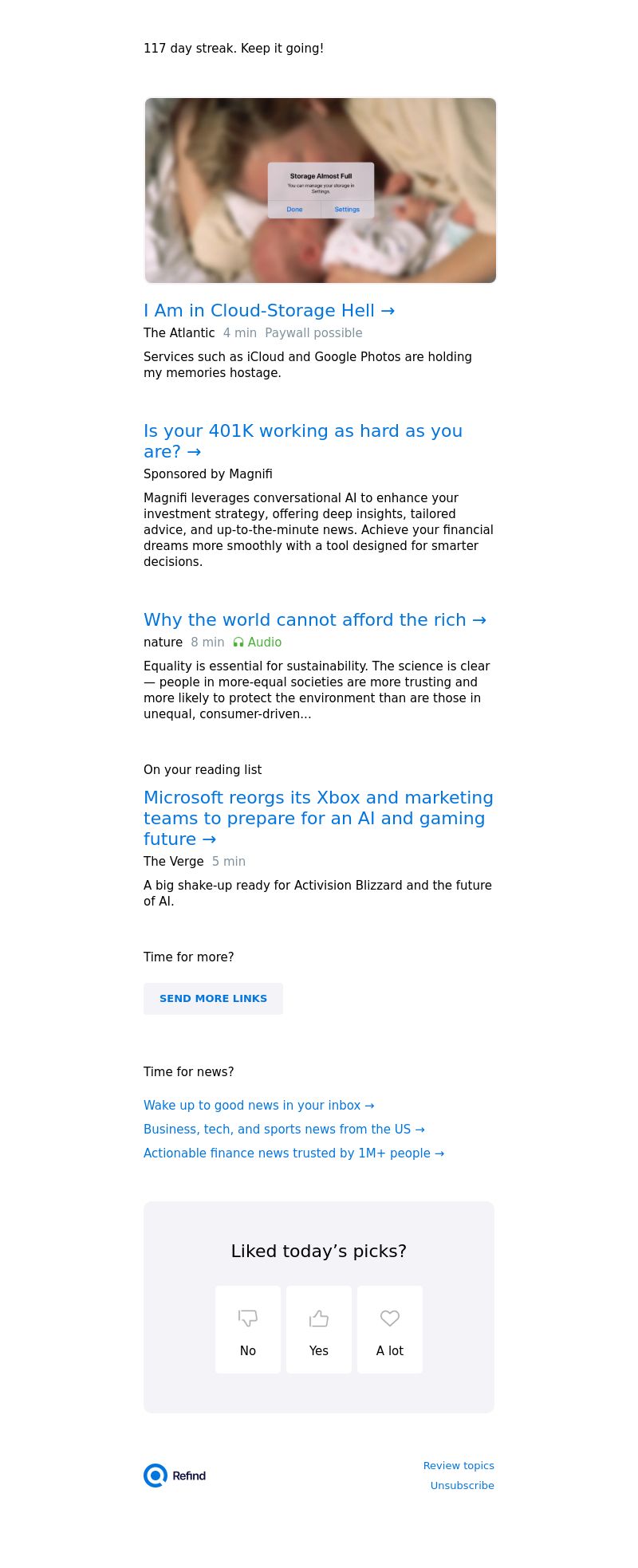Click the heart A lot icon
Image resolution: width=638 pixels, height=1568 pixels.
[x=390, y=1318]
